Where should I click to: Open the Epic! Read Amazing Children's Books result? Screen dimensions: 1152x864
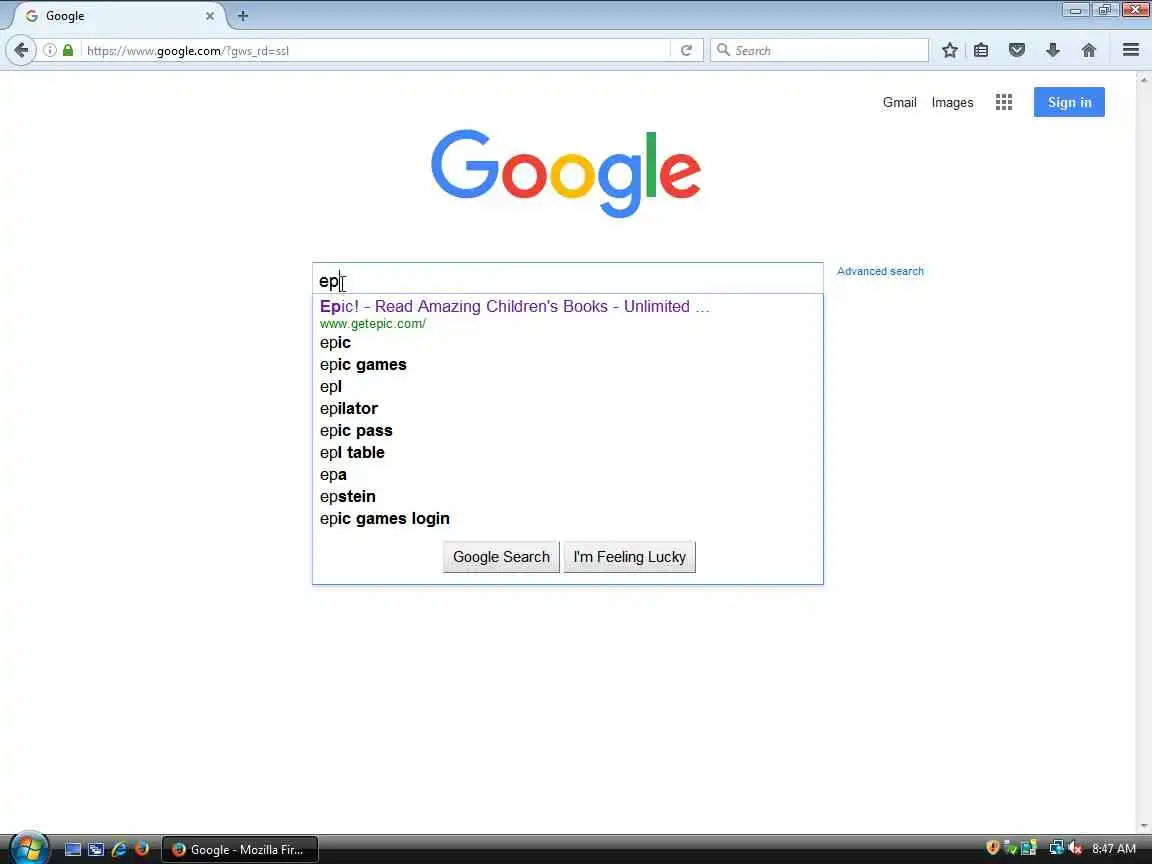pos(514,306)
